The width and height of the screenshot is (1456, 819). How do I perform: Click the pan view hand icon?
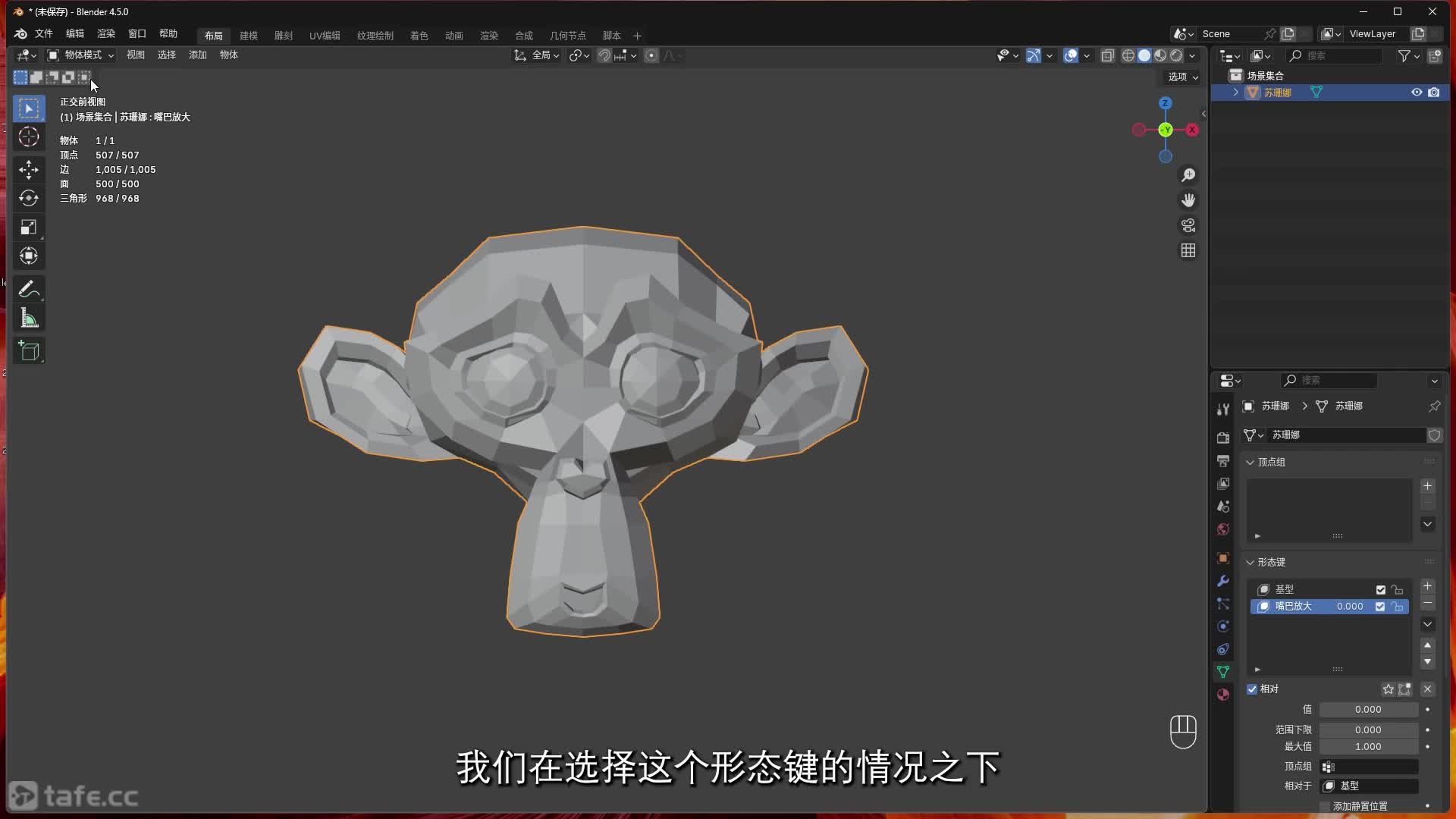pos(1188,200)
